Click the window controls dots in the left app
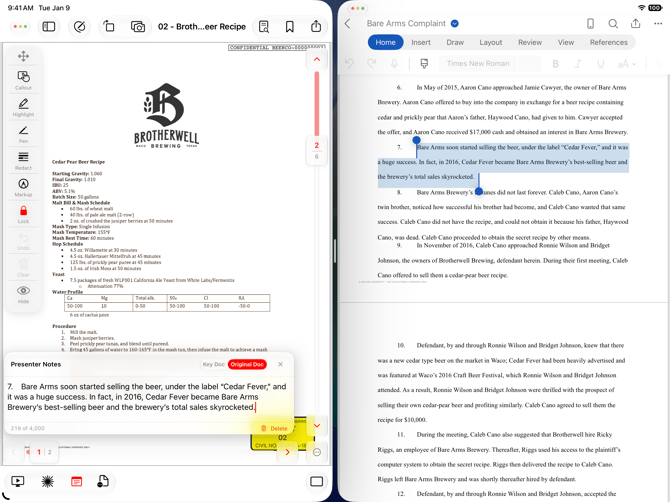The height and width of the screenshot is (502, 670). [21, 26]
